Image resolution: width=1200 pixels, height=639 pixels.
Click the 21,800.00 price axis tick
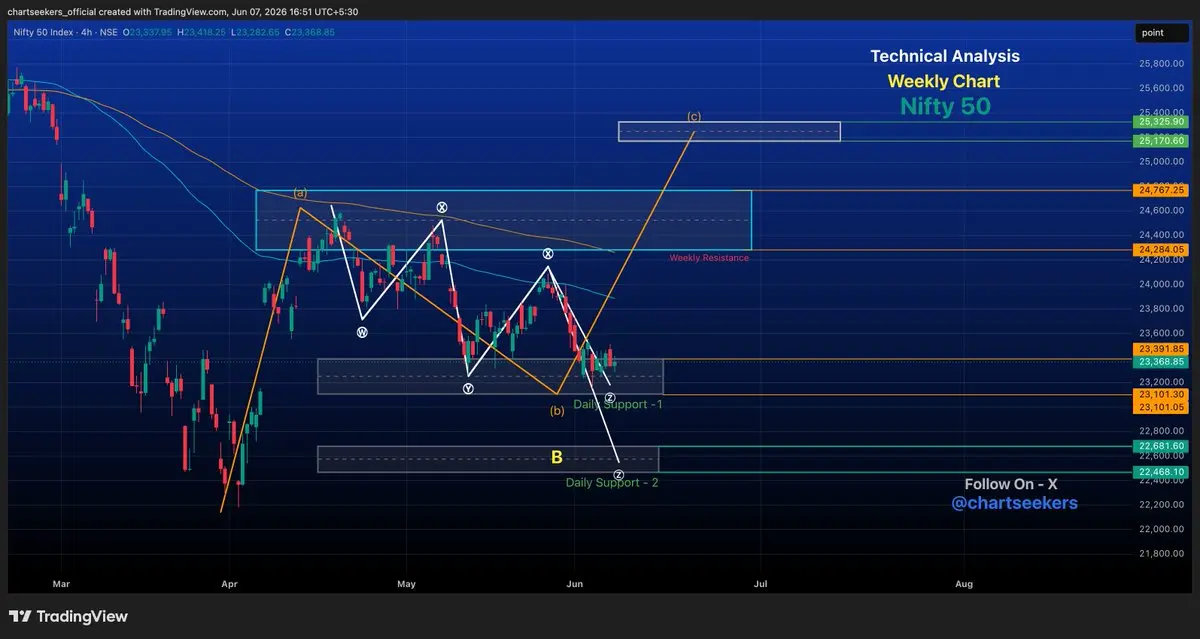point(1162,554)
